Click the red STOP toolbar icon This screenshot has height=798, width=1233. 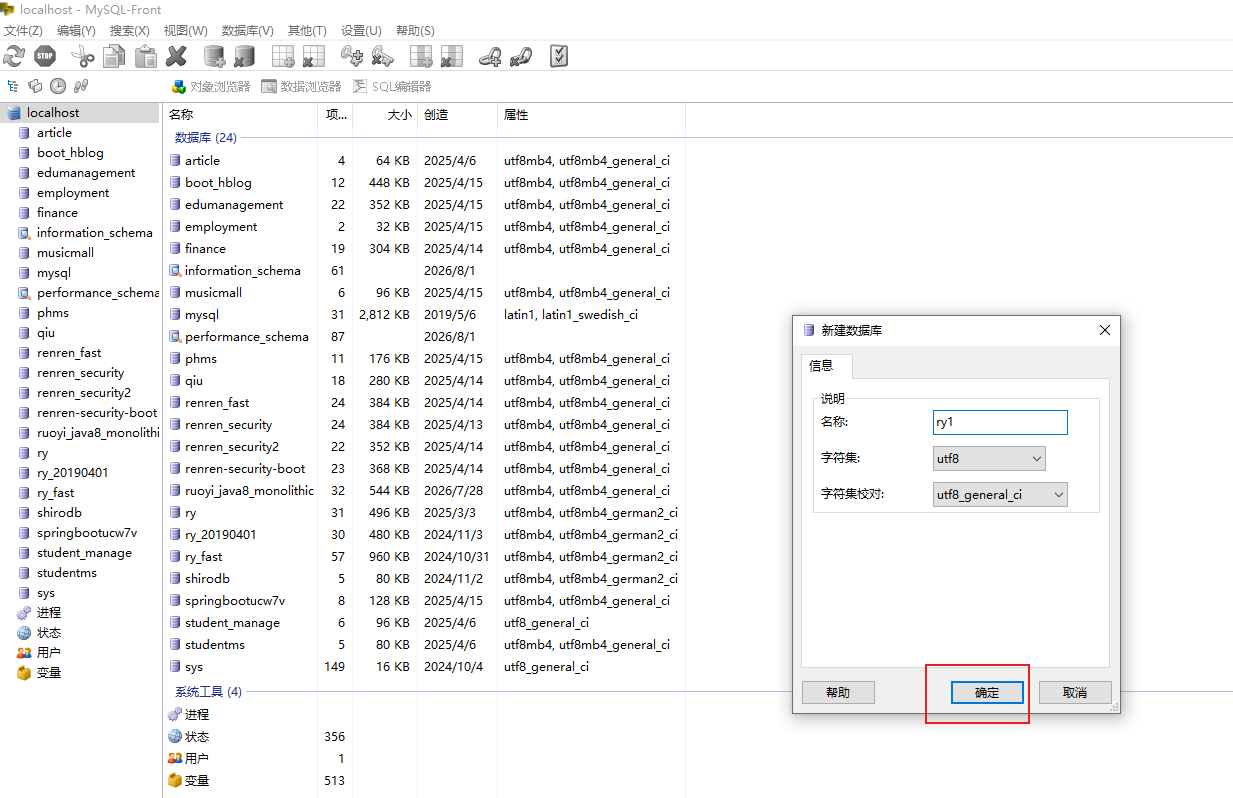click(45, 56)
